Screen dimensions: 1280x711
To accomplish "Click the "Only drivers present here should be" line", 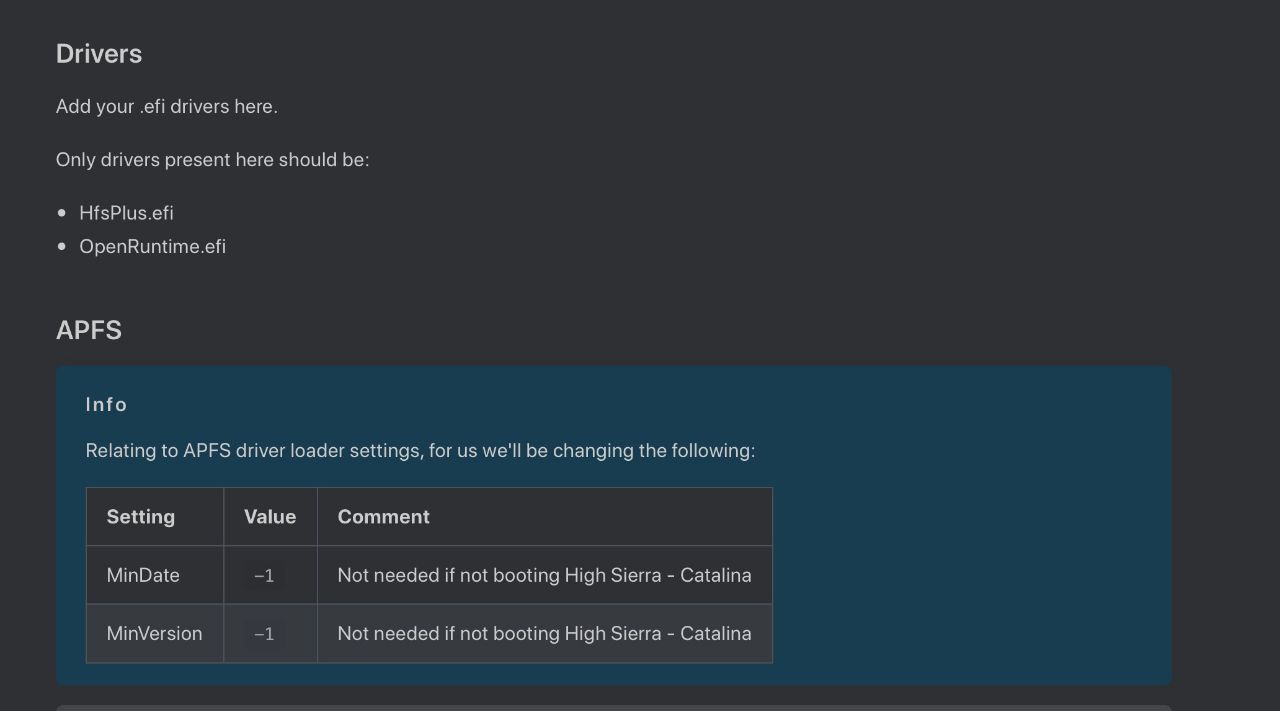I will click(213, 160).
